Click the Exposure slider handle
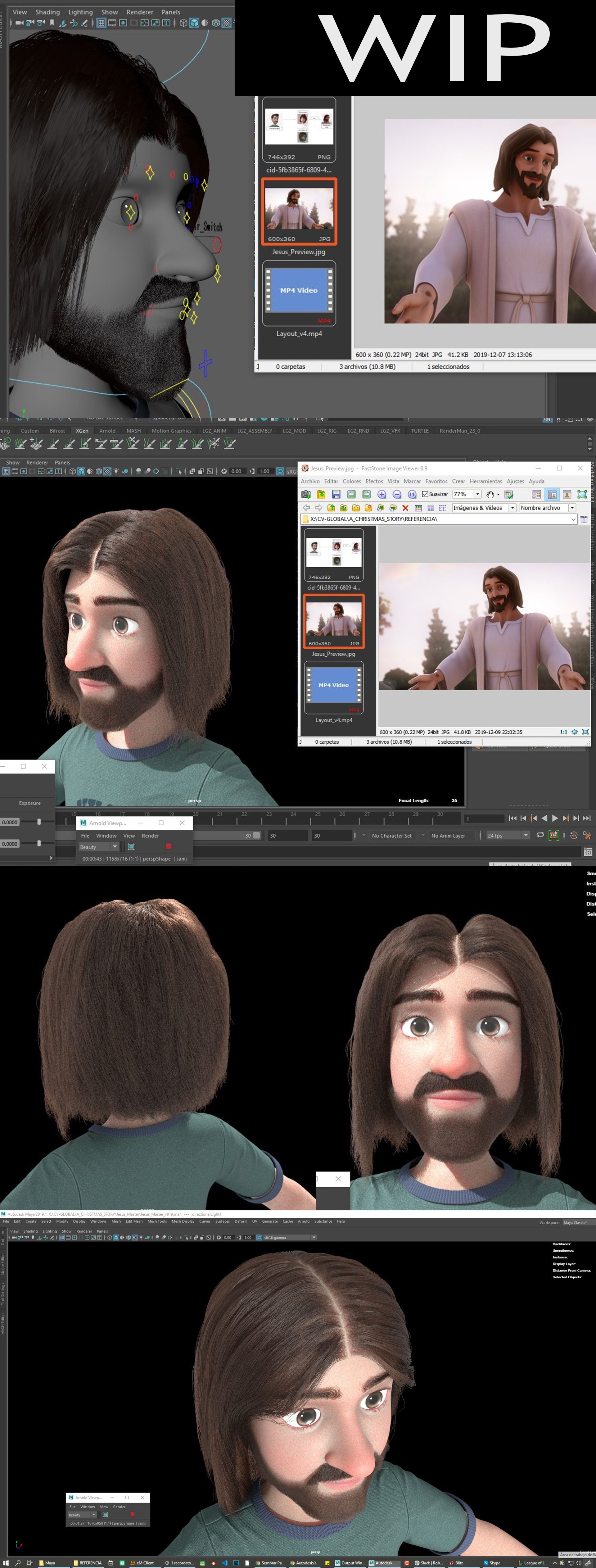 pos(39,822)
